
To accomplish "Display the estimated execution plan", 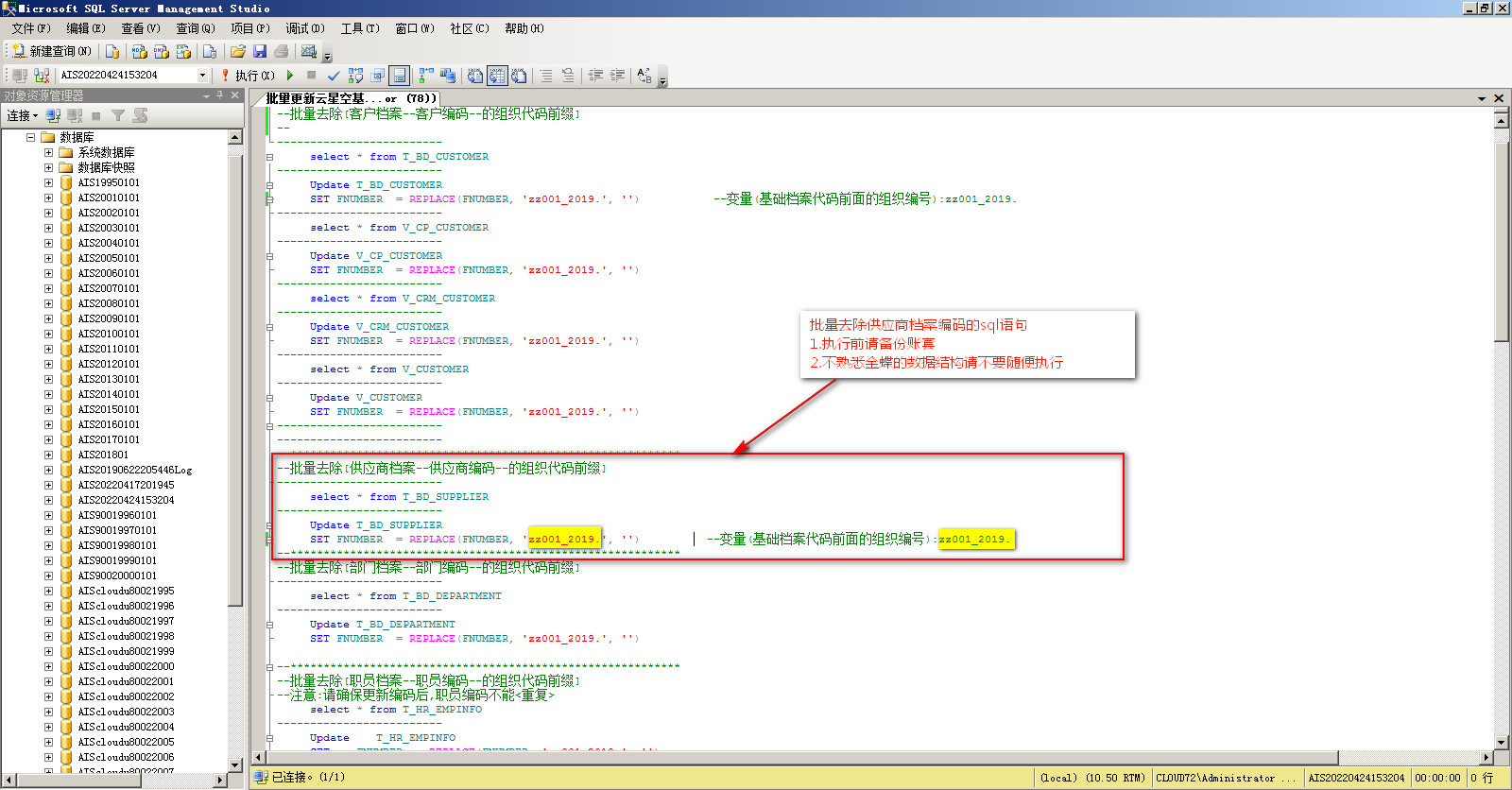I will (355, 76).
